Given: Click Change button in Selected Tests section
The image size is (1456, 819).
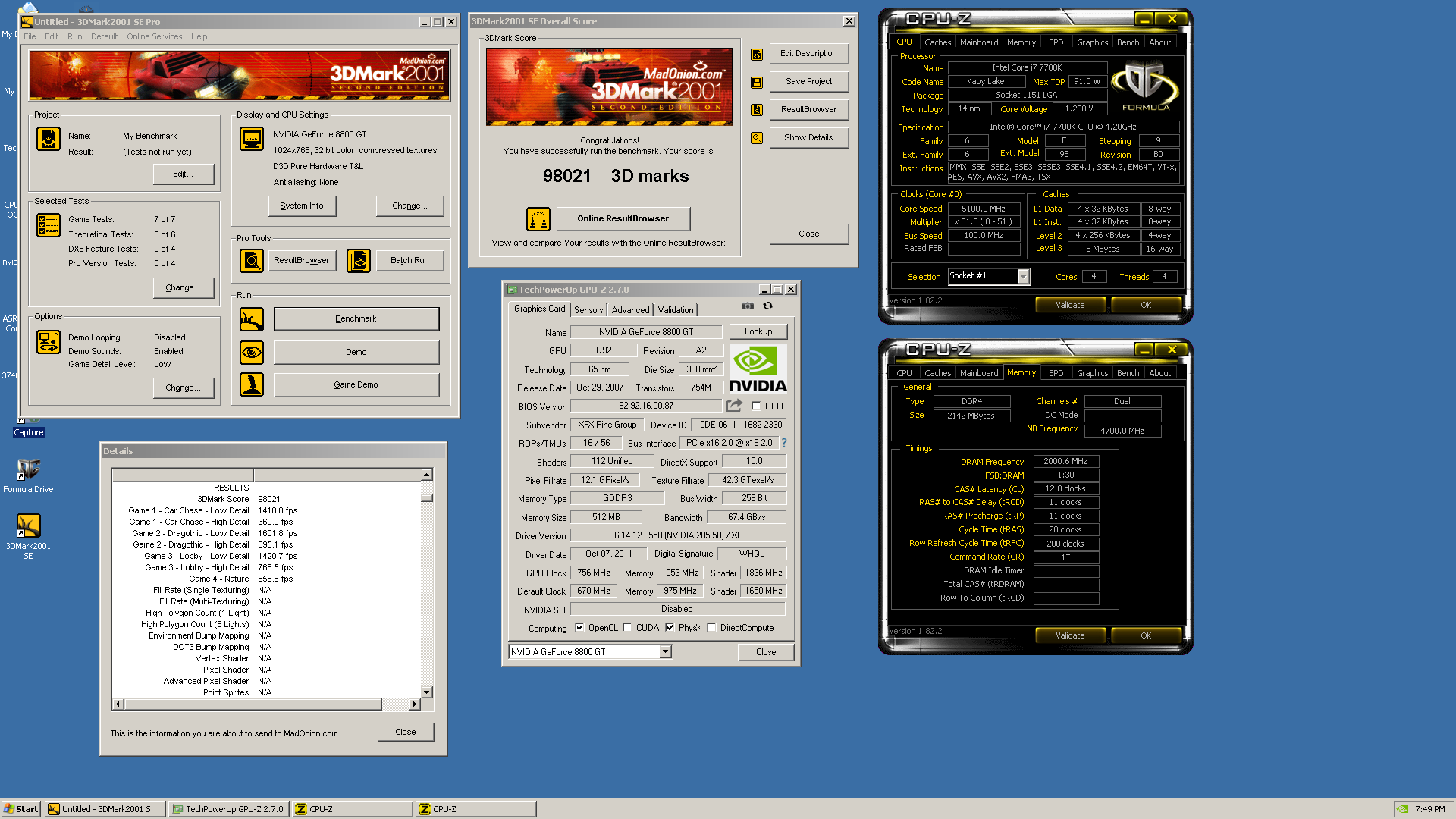Looking at the screenshot, I should tap(183, 288).
